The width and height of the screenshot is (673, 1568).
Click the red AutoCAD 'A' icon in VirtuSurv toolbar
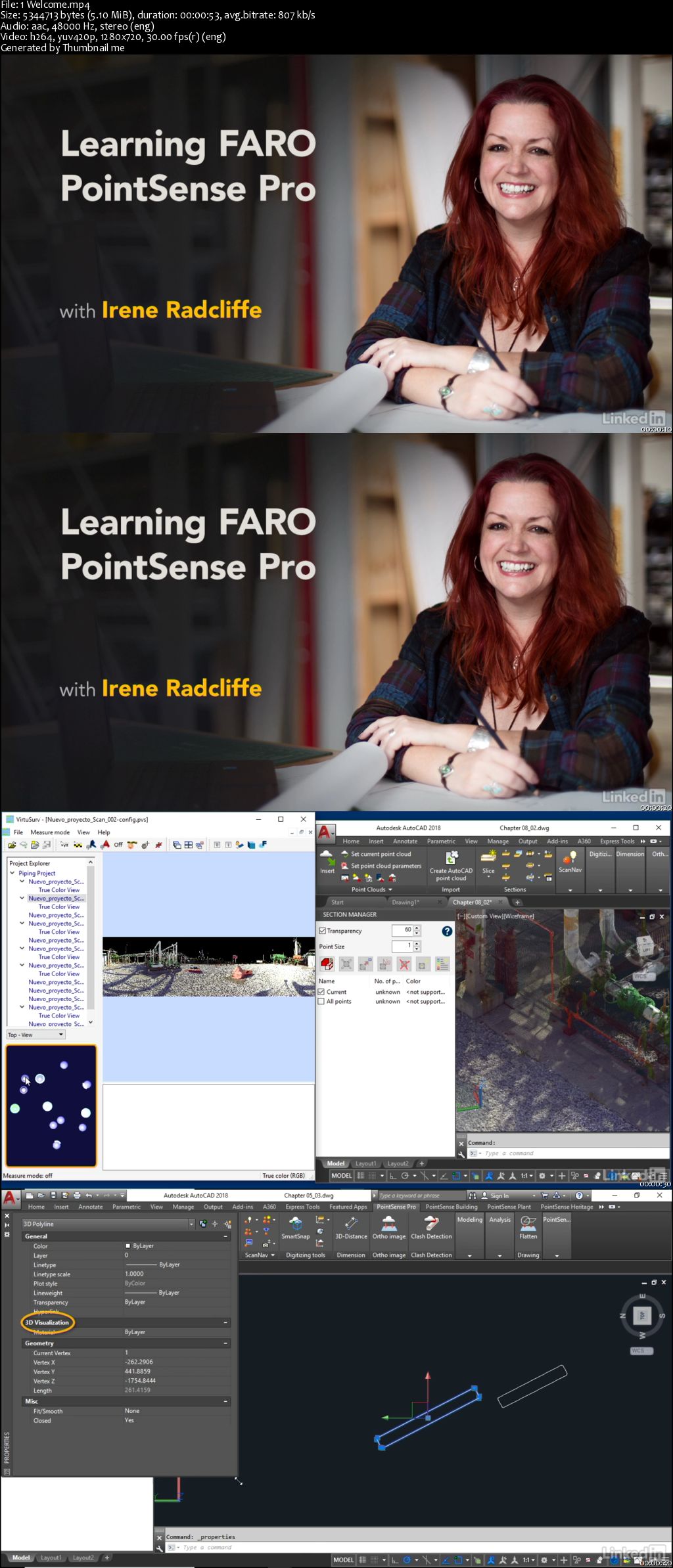(x=105, y=845)
